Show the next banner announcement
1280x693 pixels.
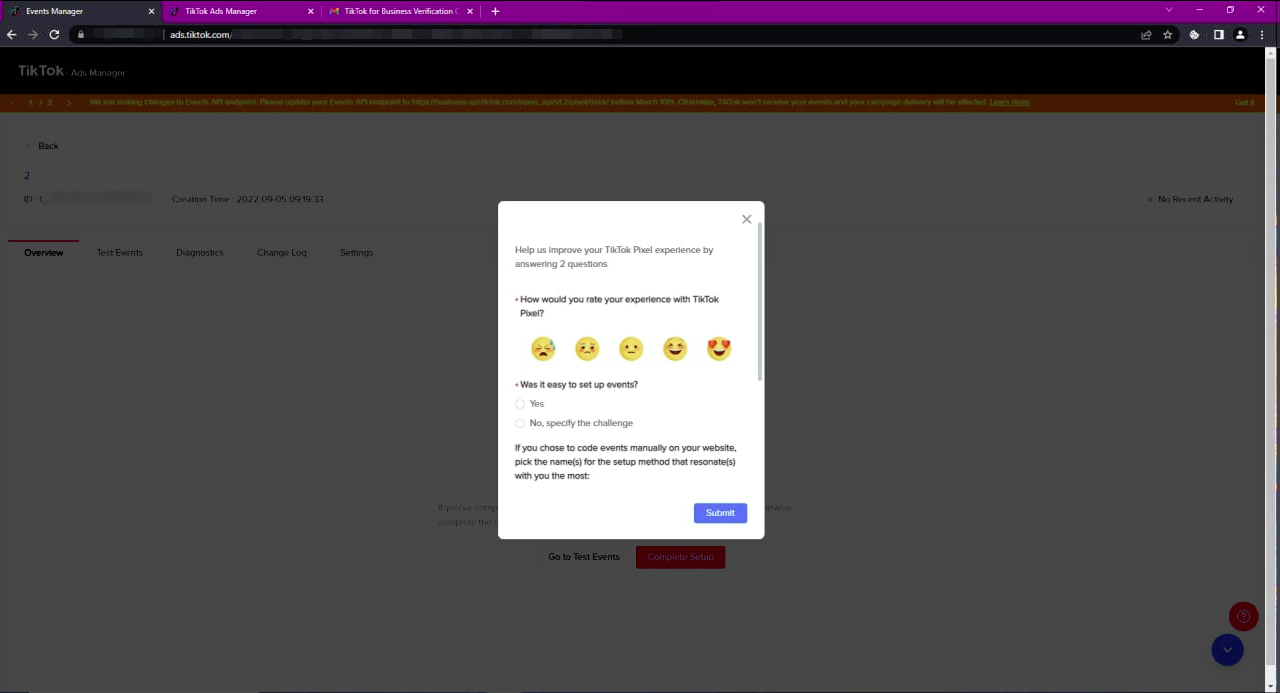coord(69,102)
